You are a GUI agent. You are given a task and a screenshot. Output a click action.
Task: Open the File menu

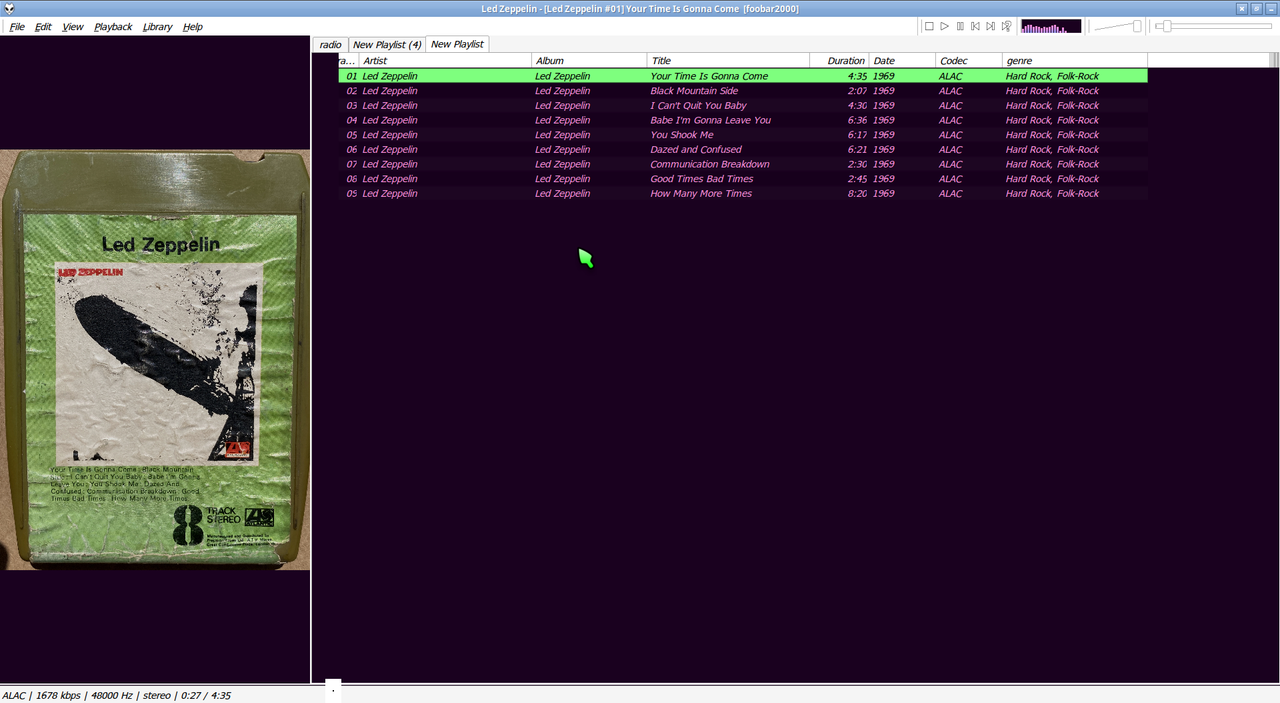(x=17, y=27)
